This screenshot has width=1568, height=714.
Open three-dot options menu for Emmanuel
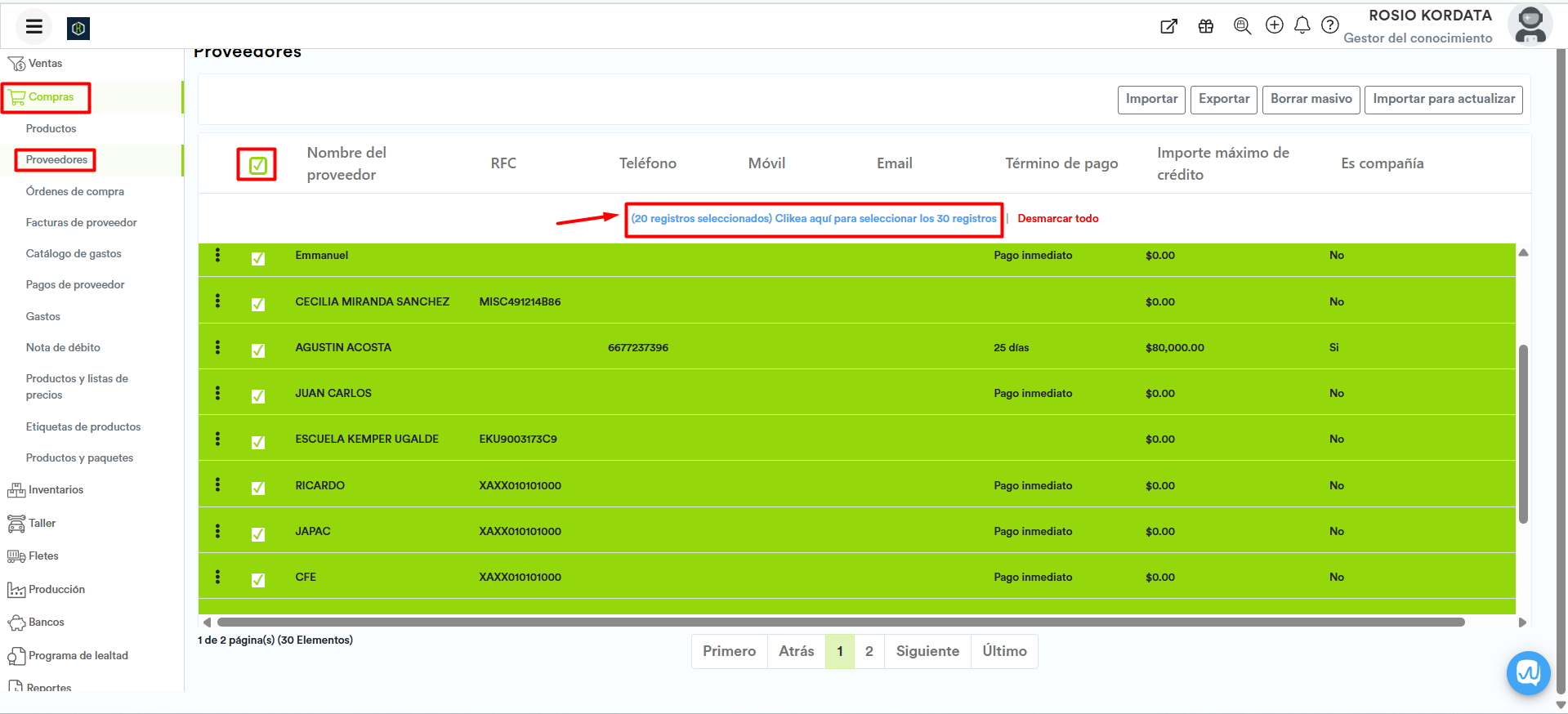pyautogui.click(x=217, y=255)
